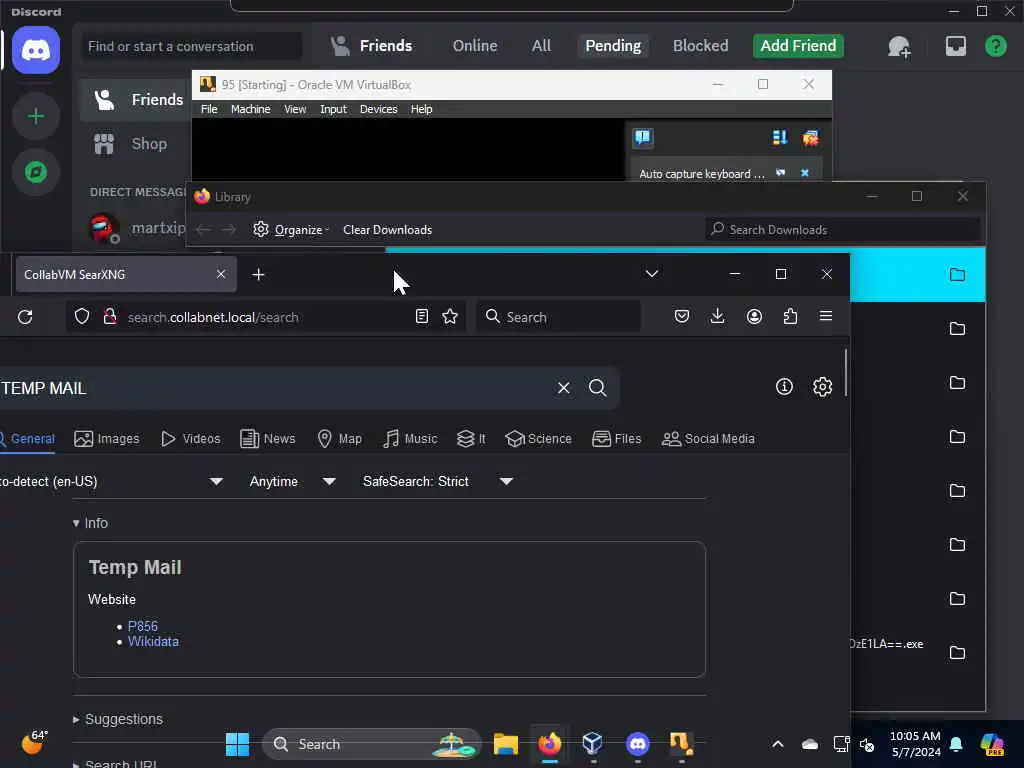
Task: Open the Discord help question mark icon
Action: point(995,46)
